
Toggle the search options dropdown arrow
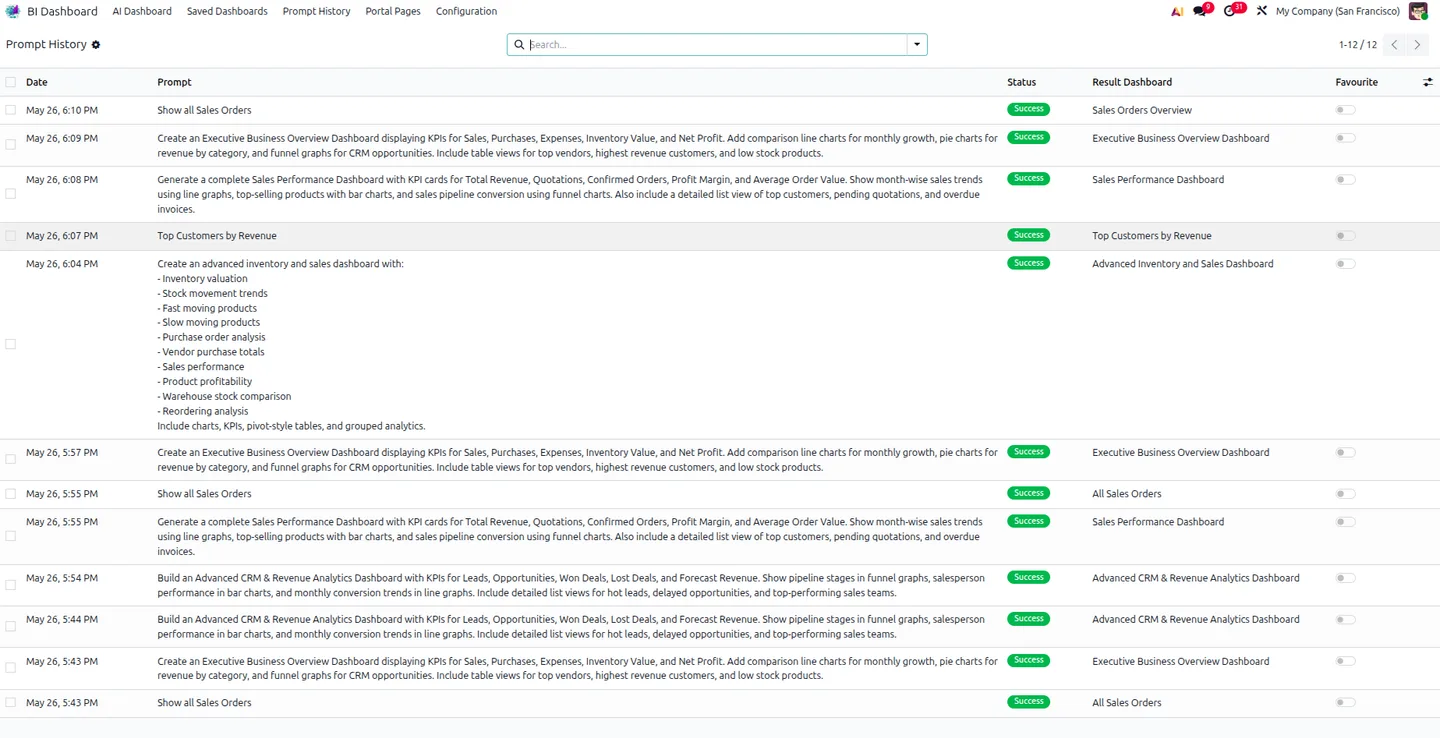tap(917, 45)
